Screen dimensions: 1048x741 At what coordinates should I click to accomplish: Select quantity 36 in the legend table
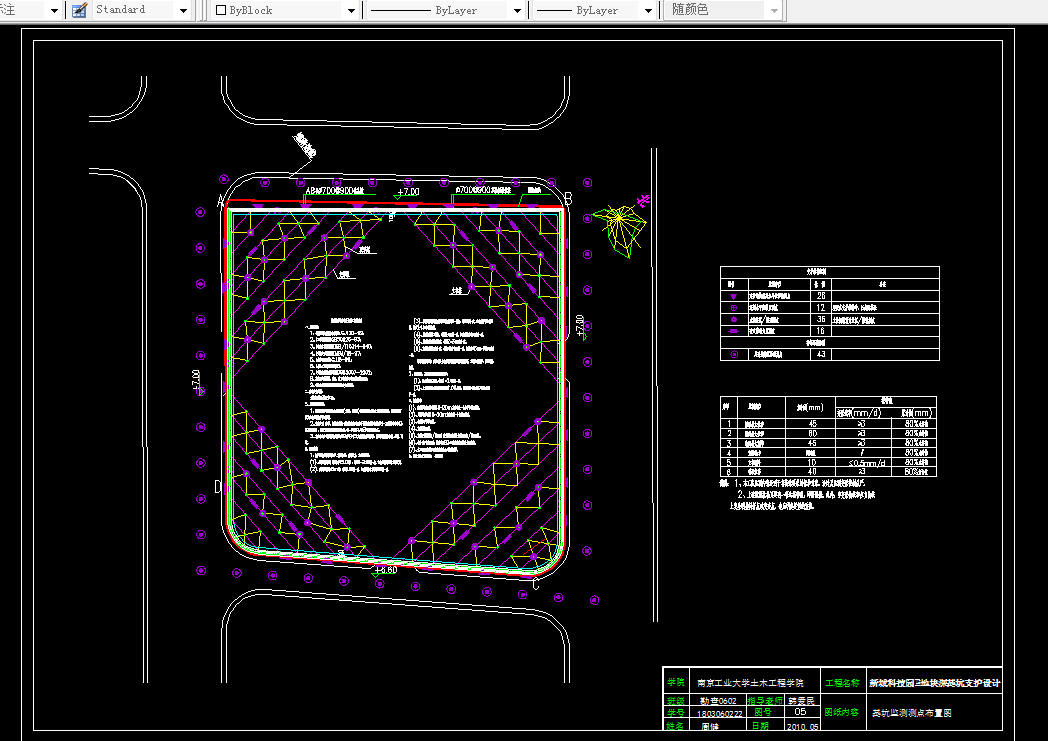pyautogui.click(x=821, y=319)
